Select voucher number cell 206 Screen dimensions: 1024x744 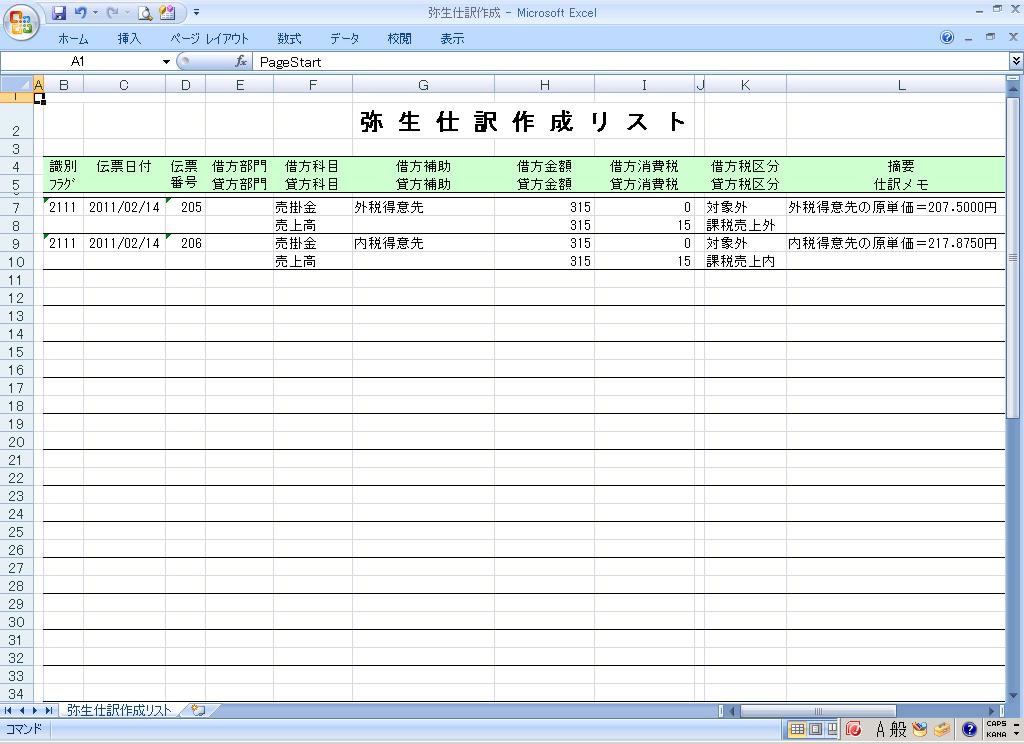185,243
